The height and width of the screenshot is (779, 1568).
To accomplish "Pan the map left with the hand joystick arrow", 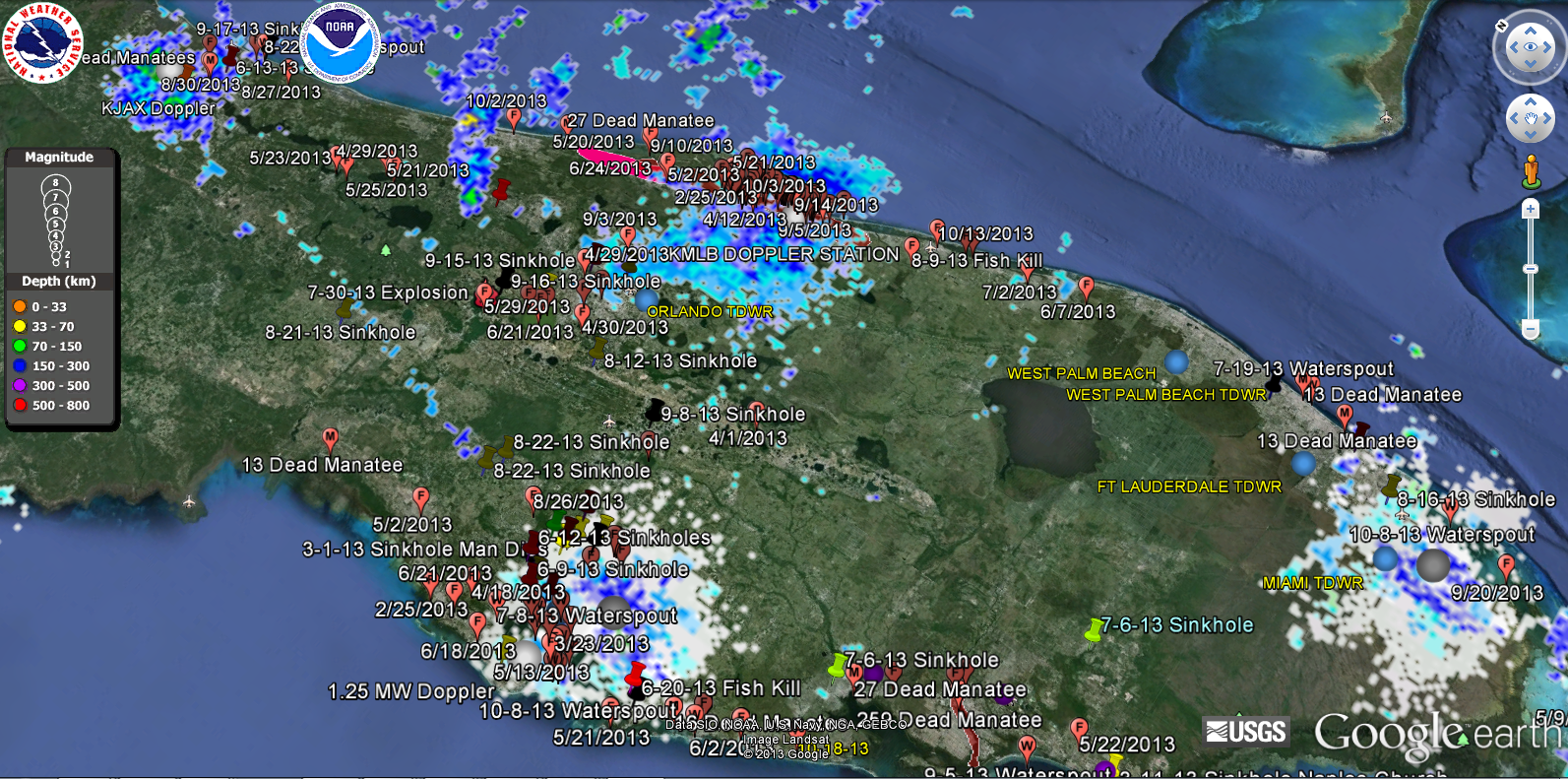I will (1513, 119).
